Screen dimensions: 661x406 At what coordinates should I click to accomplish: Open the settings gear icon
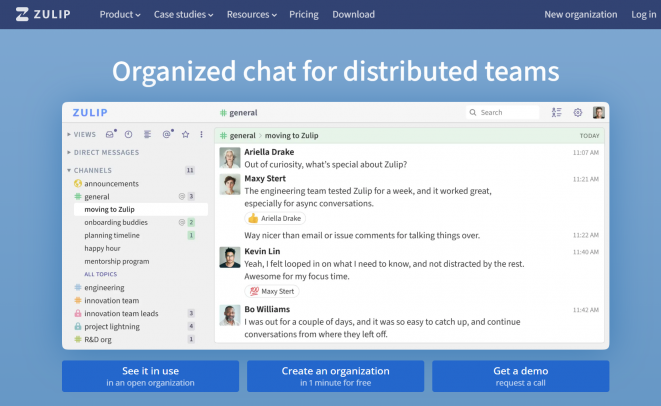578,113
